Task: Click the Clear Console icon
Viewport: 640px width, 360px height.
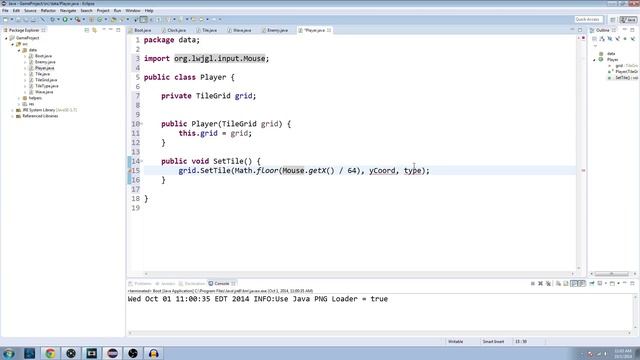Action: [x=558, y=283]
